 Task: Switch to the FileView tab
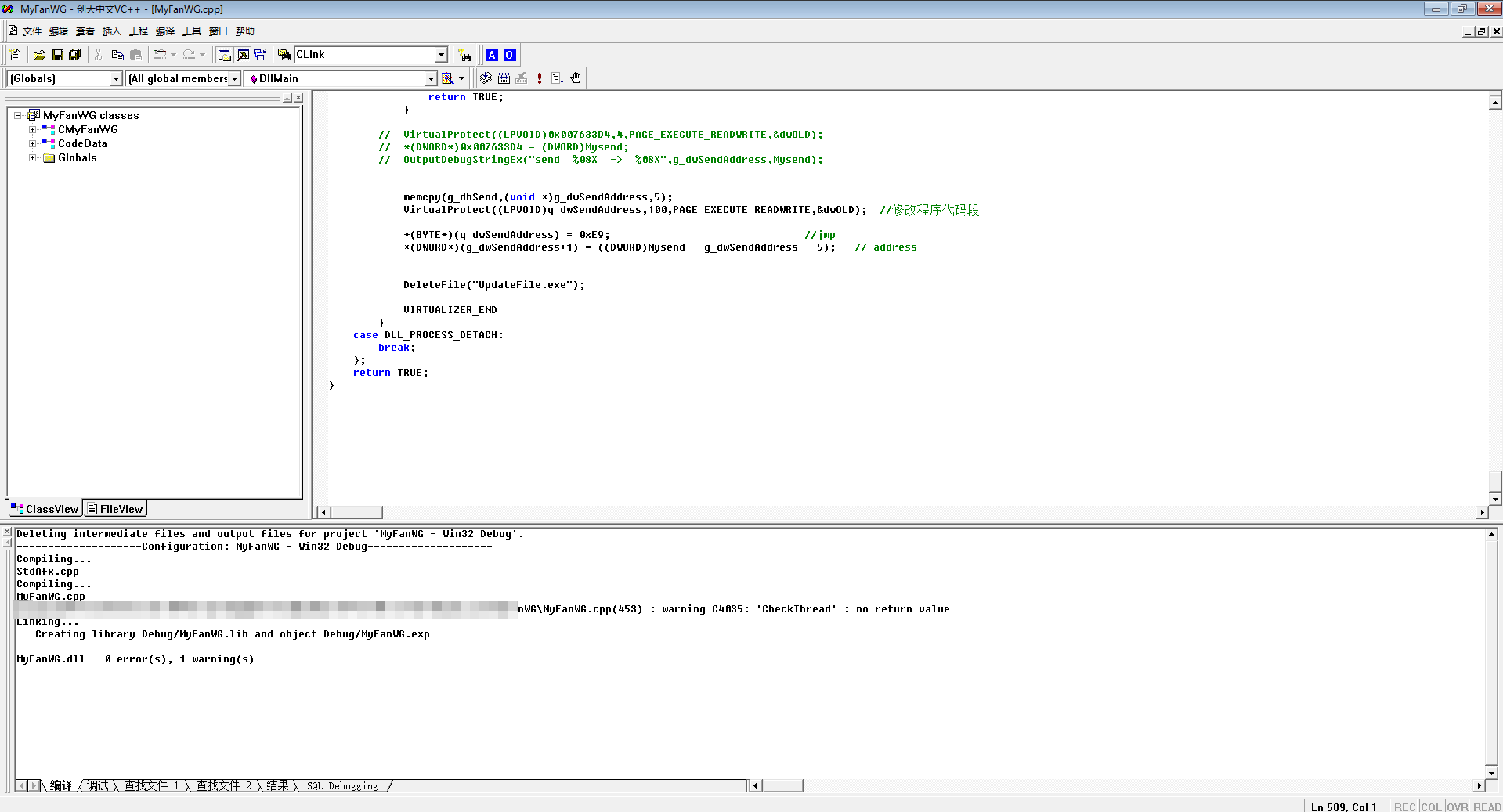click(115, 509)
